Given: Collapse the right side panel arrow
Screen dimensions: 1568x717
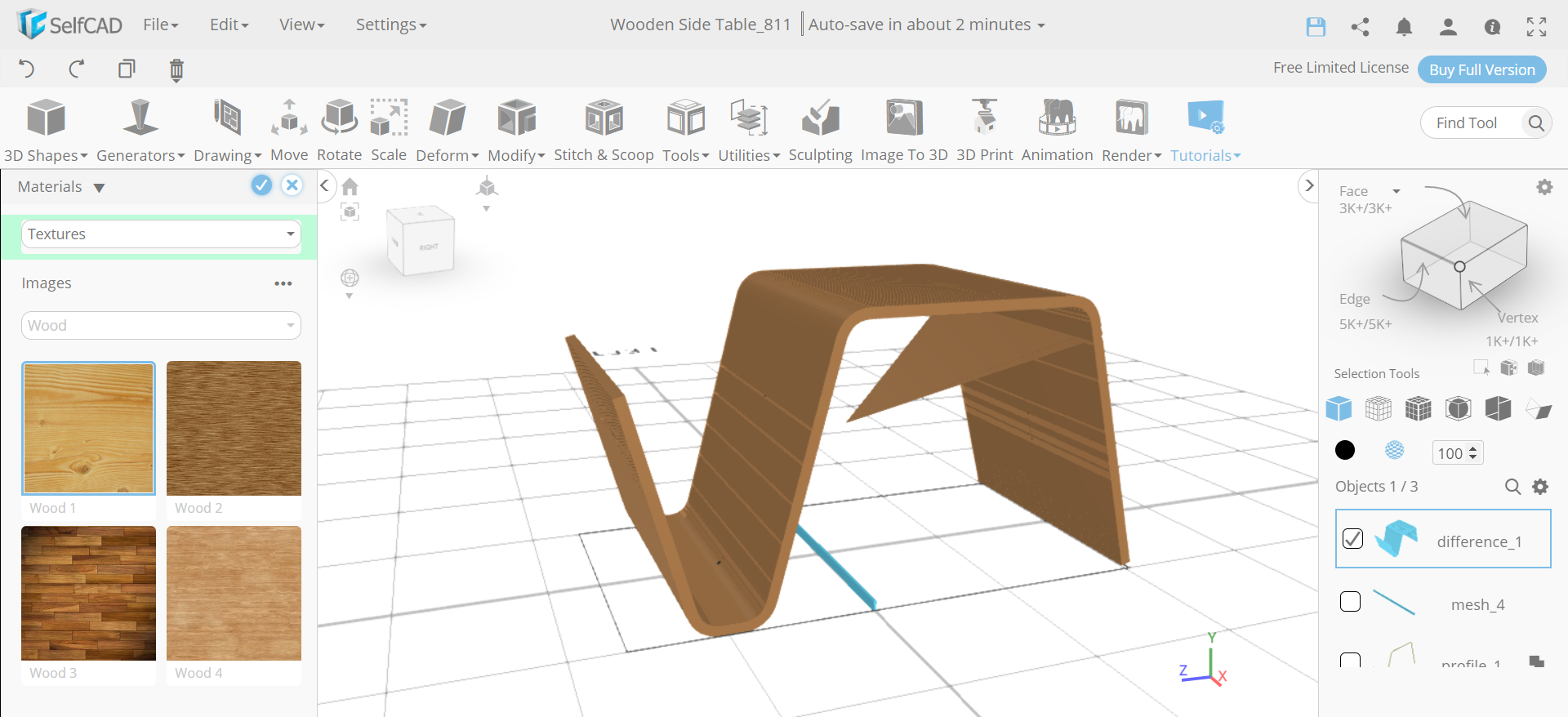Looking at the screenshot, I should point(1309,185).
